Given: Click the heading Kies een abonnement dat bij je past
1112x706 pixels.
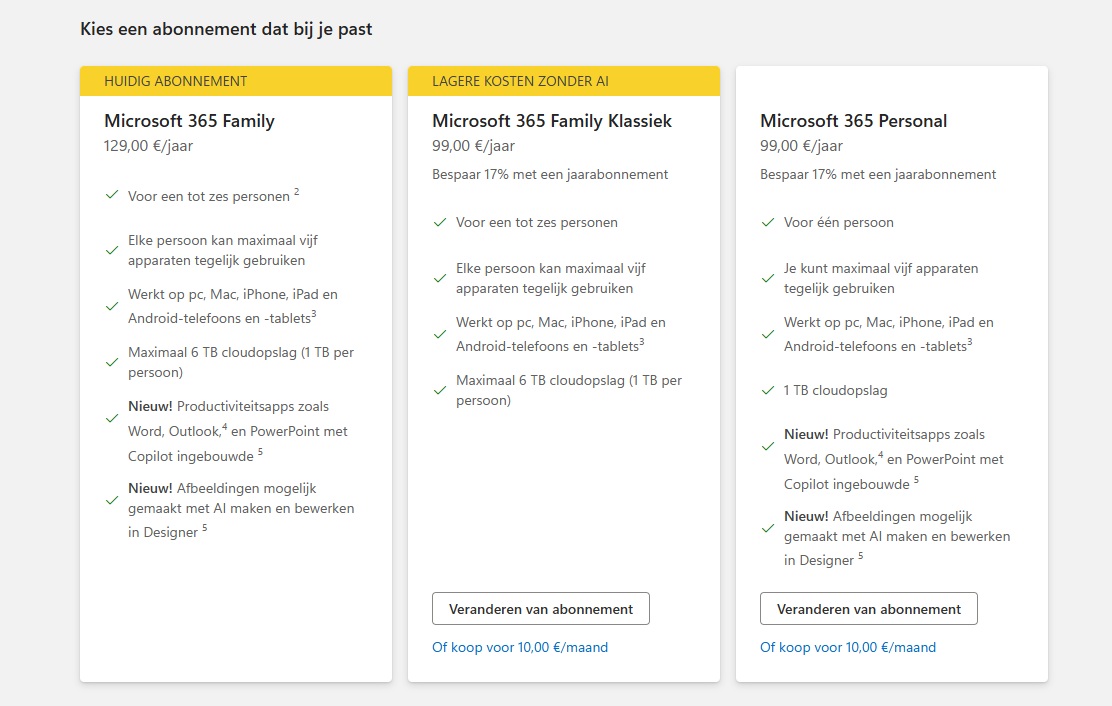Looking at the screenshot, I should [x=226, y=29].
